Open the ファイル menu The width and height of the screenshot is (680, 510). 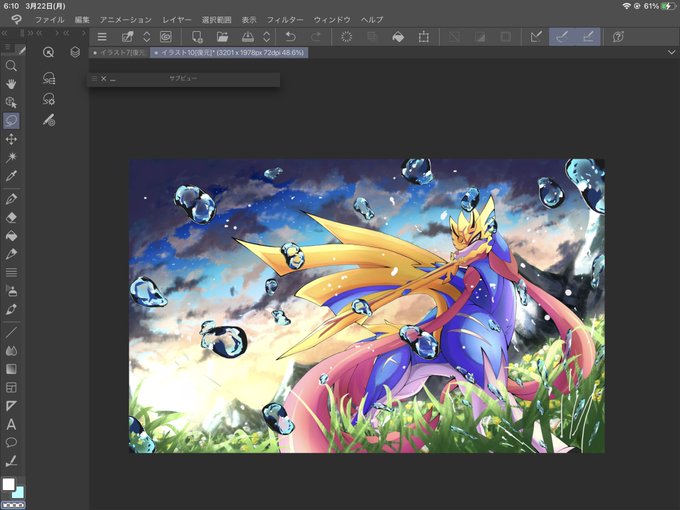tap(49, 20)
